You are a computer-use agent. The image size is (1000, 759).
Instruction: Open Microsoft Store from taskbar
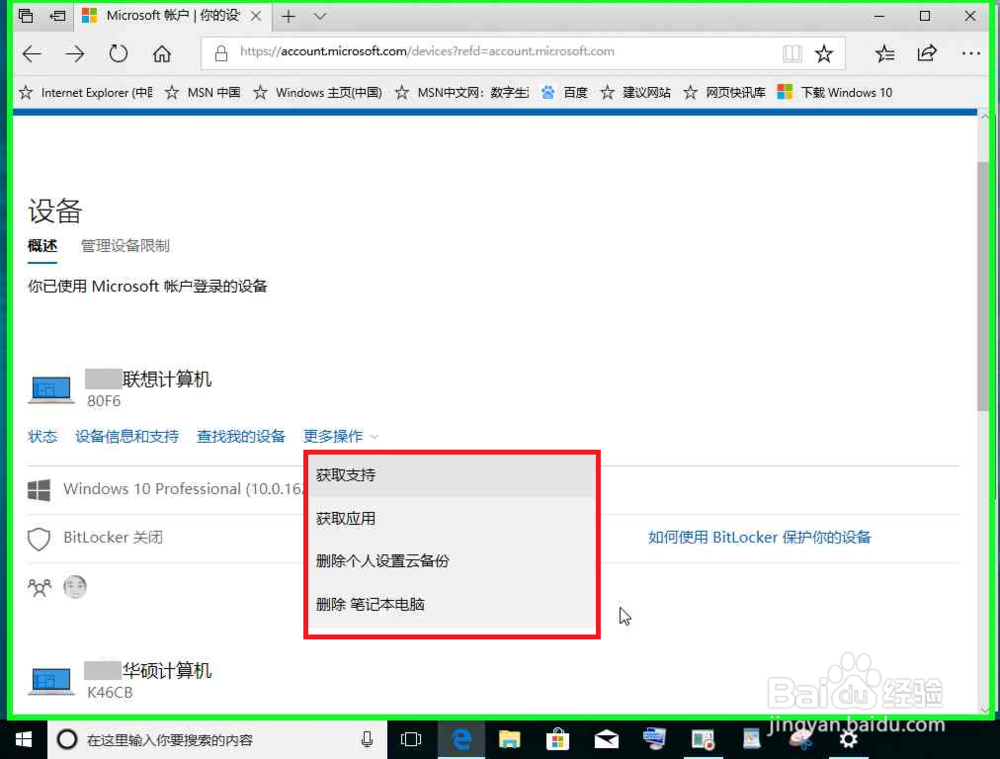pyautogui.click(x=557, y=740)
